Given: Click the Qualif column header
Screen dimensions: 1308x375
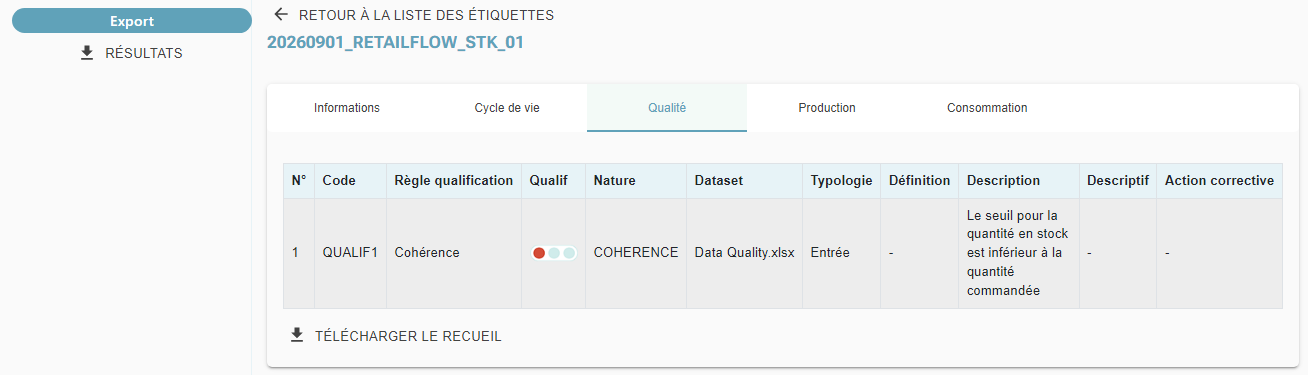Looking at the screenshot, I should (553, 181).
